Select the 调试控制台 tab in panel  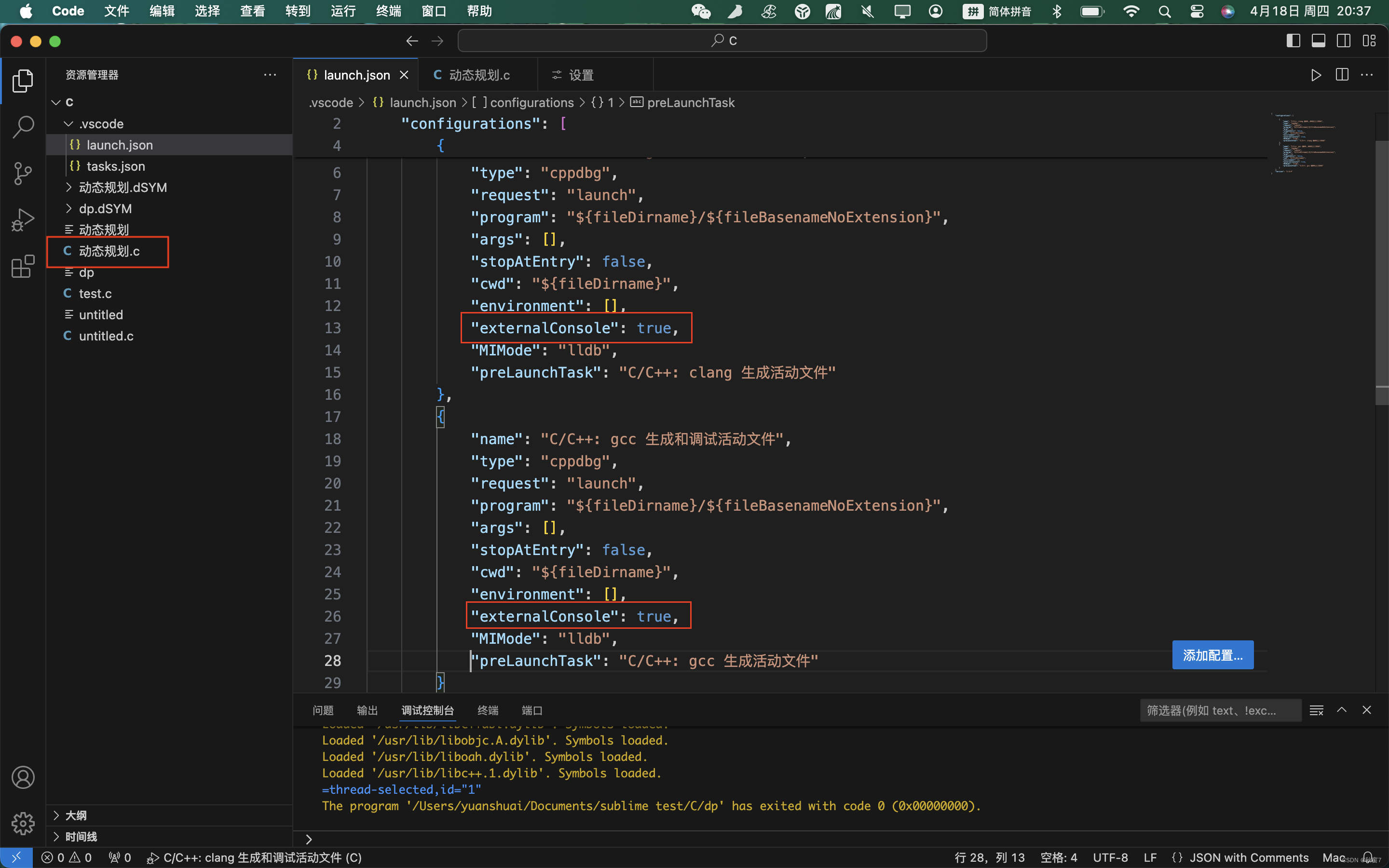coord(428,710)
